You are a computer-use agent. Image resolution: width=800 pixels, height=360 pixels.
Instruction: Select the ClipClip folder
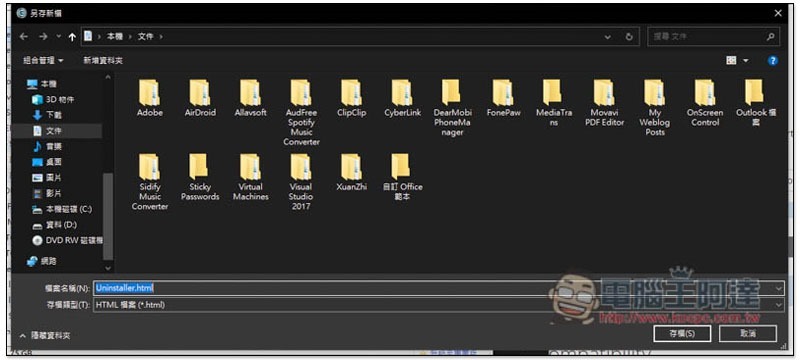pos(352,98)
